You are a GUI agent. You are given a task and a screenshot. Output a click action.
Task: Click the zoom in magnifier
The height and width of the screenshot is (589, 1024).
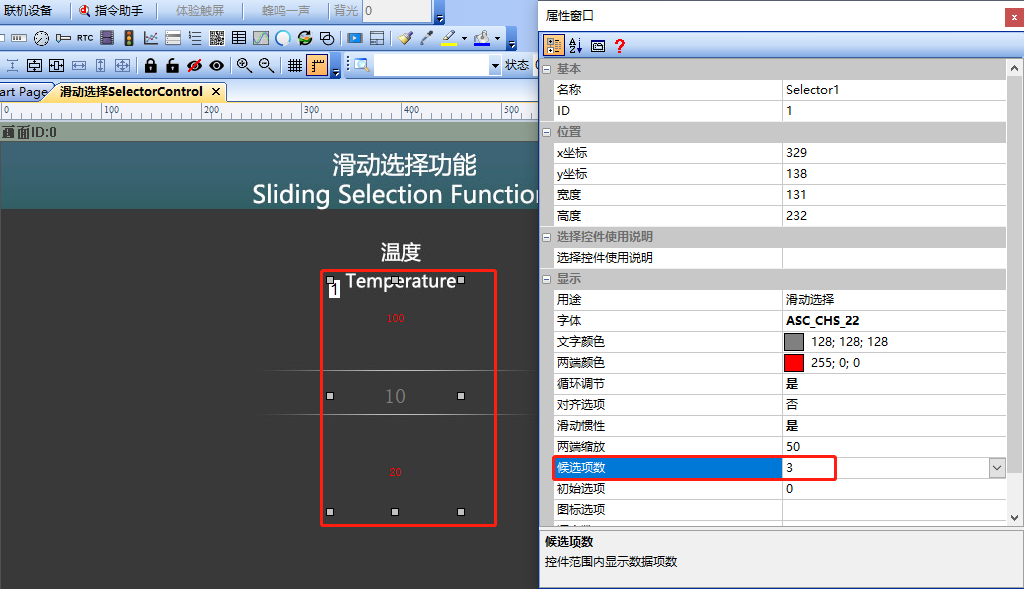click(244, 65)
